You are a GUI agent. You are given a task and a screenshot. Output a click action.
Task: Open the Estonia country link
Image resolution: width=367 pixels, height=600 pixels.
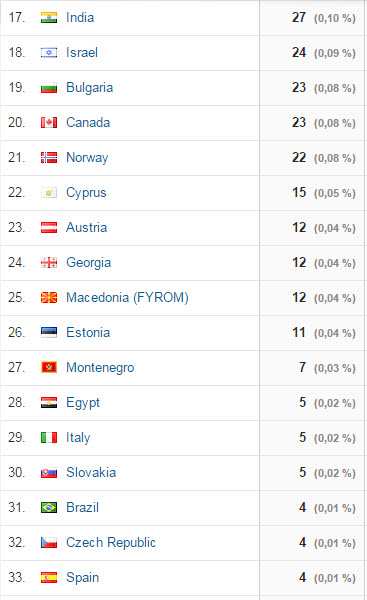88,333
